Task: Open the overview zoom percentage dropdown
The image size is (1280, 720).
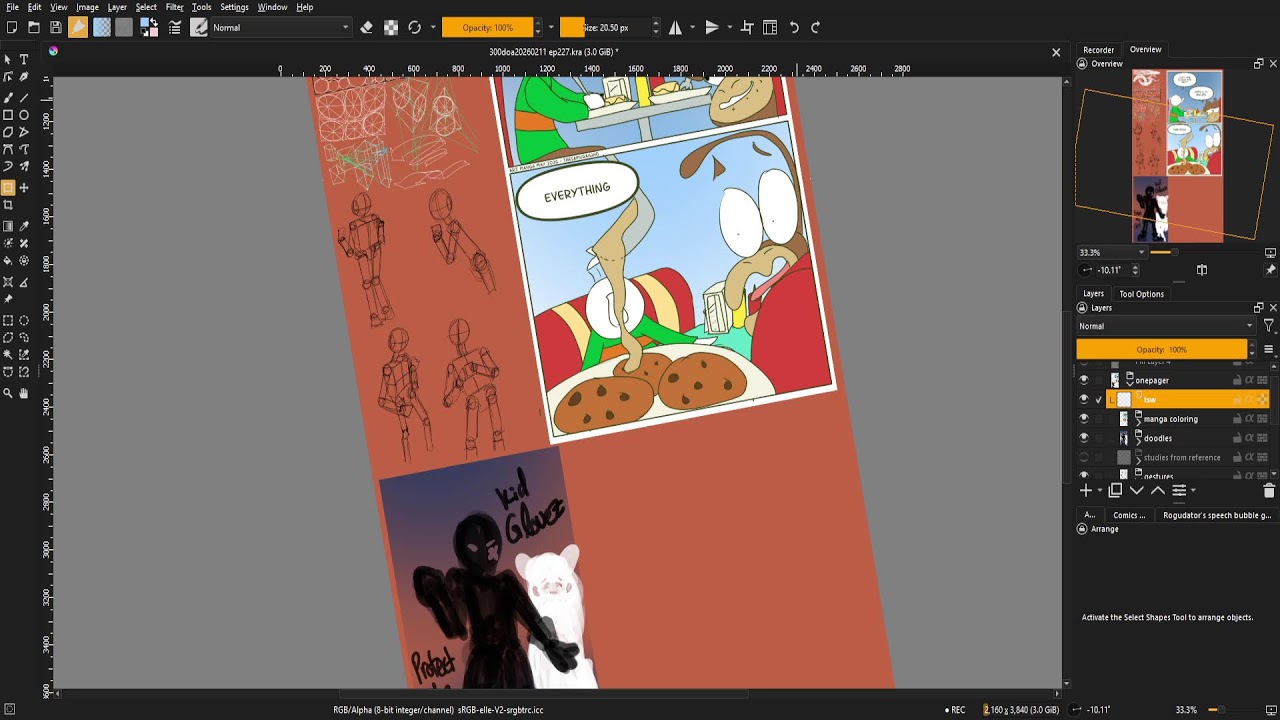Action: [1112, 252]
